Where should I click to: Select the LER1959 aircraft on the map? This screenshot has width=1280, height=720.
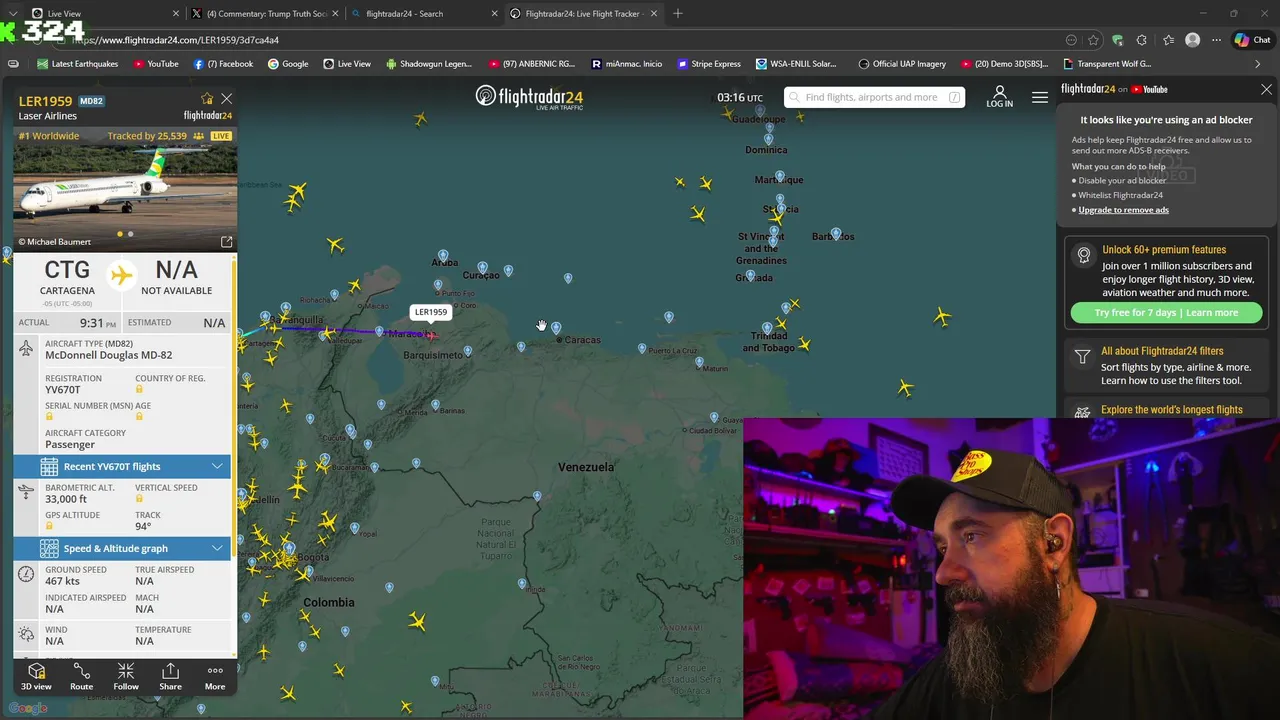430,335
